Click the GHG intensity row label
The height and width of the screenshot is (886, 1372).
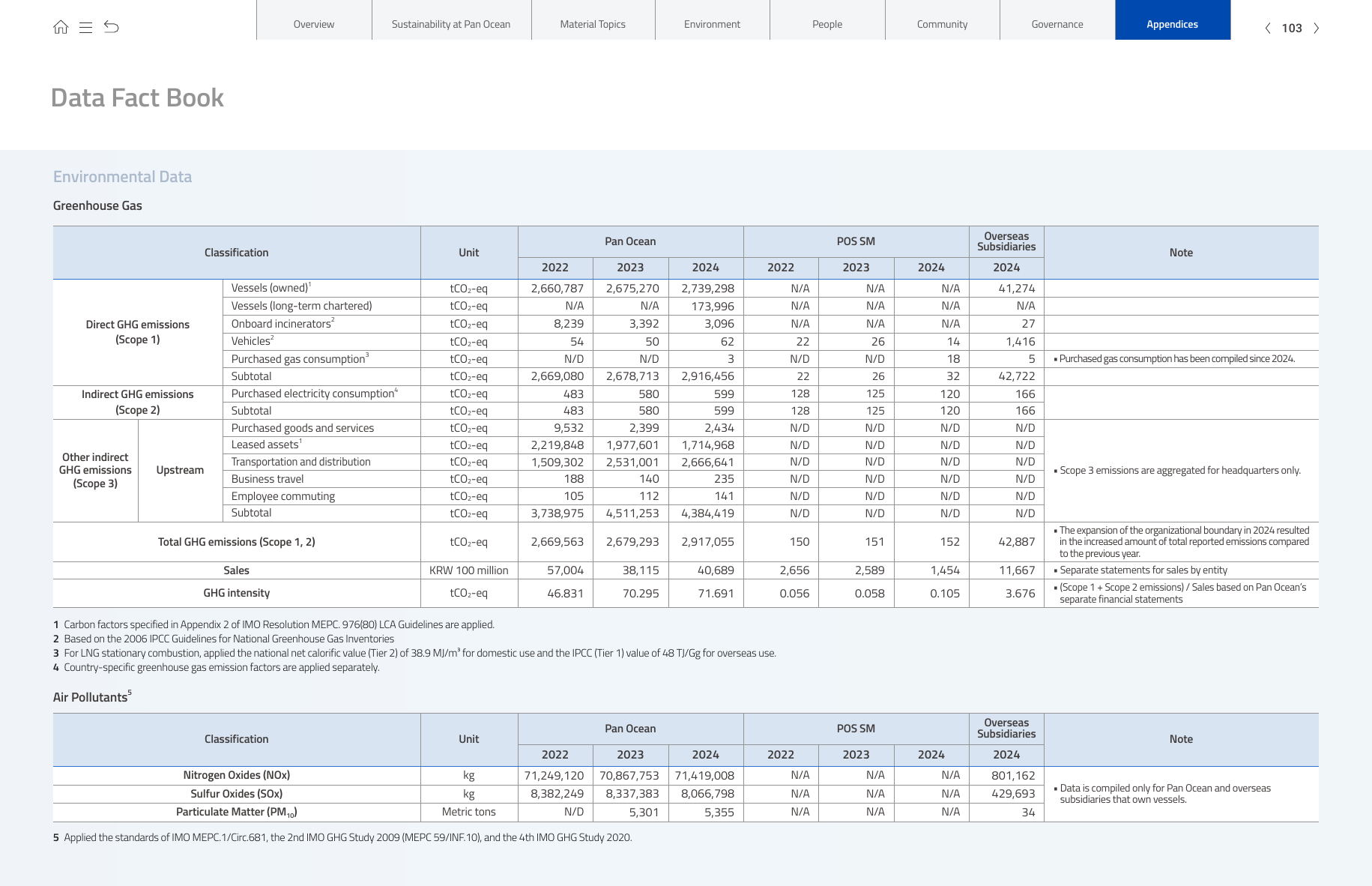(x=236, y=593)
